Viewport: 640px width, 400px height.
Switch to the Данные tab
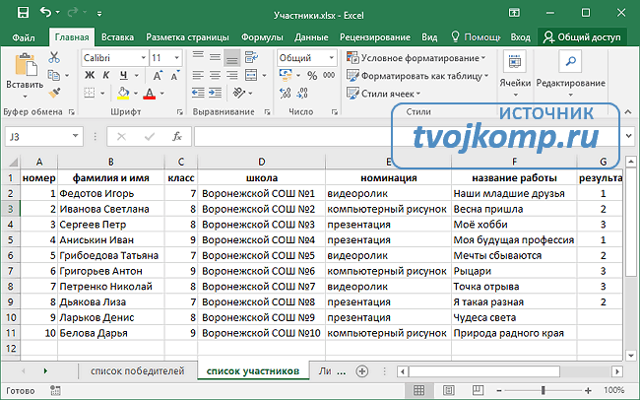coord(311,38)
